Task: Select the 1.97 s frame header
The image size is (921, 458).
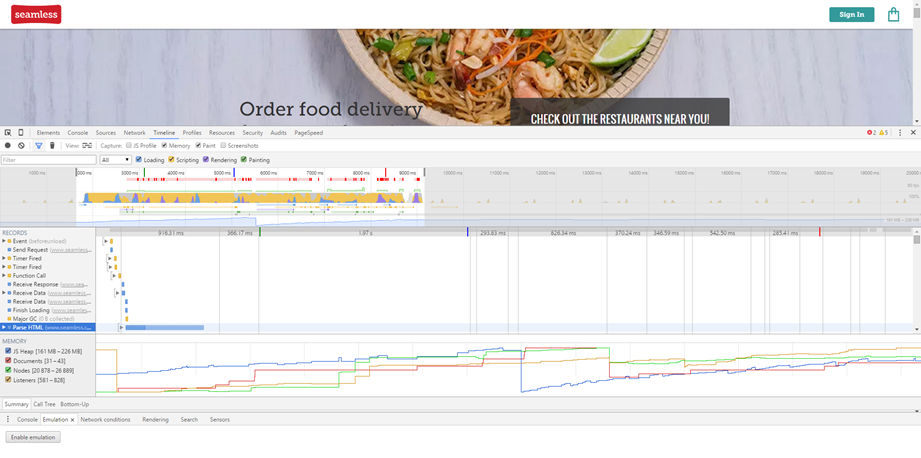Action: click(x=364, y=233)
